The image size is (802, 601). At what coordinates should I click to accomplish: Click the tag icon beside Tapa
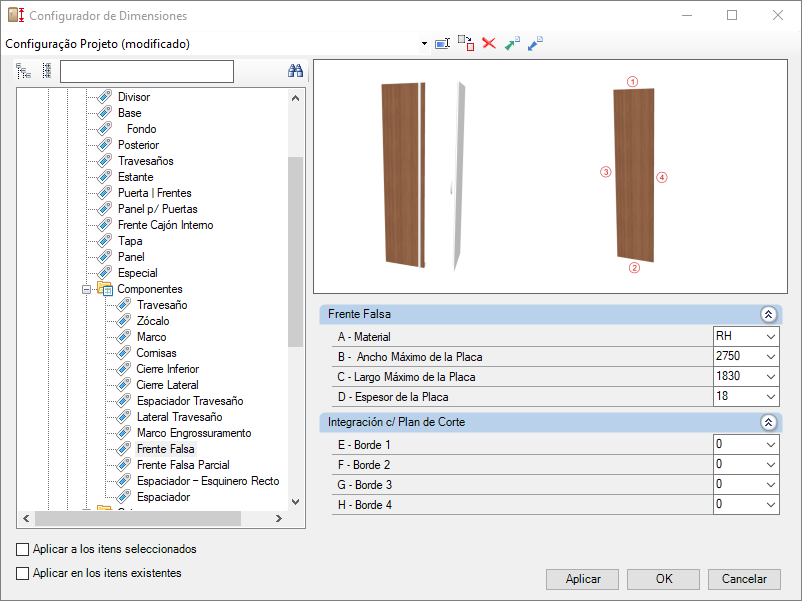104,240
